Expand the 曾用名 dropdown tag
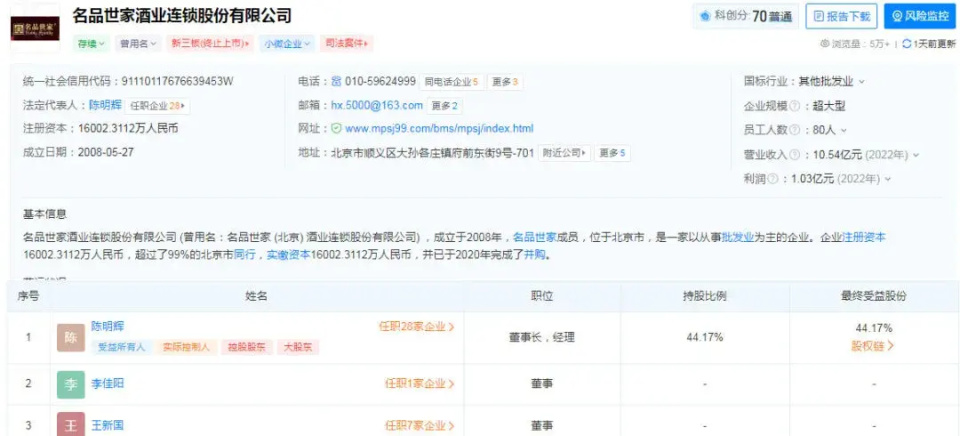This screenshot has height=436, width=960. (138, 43)
